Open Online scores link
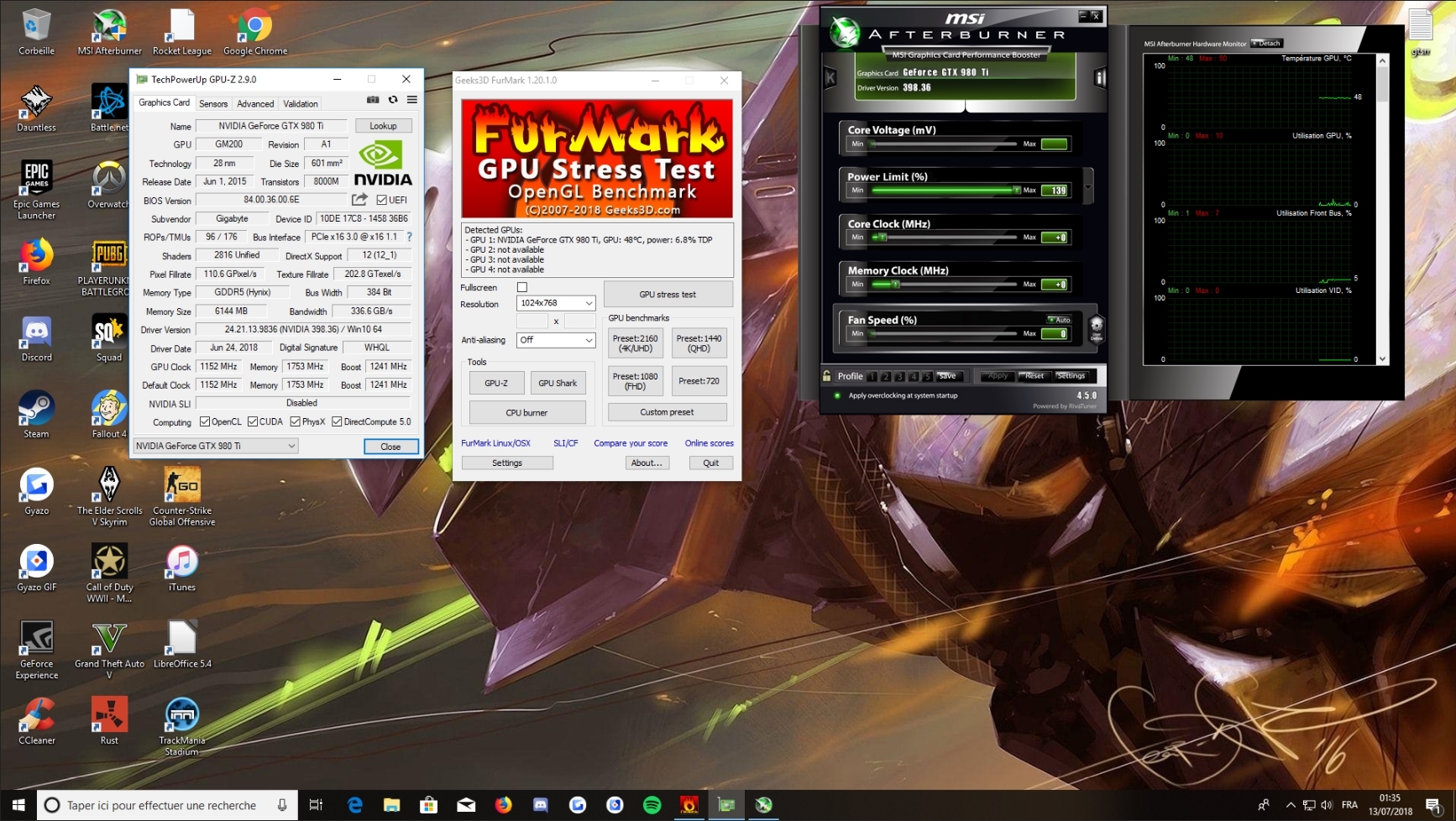Viewport: 1456px width, 821px height. pos(709,443)
